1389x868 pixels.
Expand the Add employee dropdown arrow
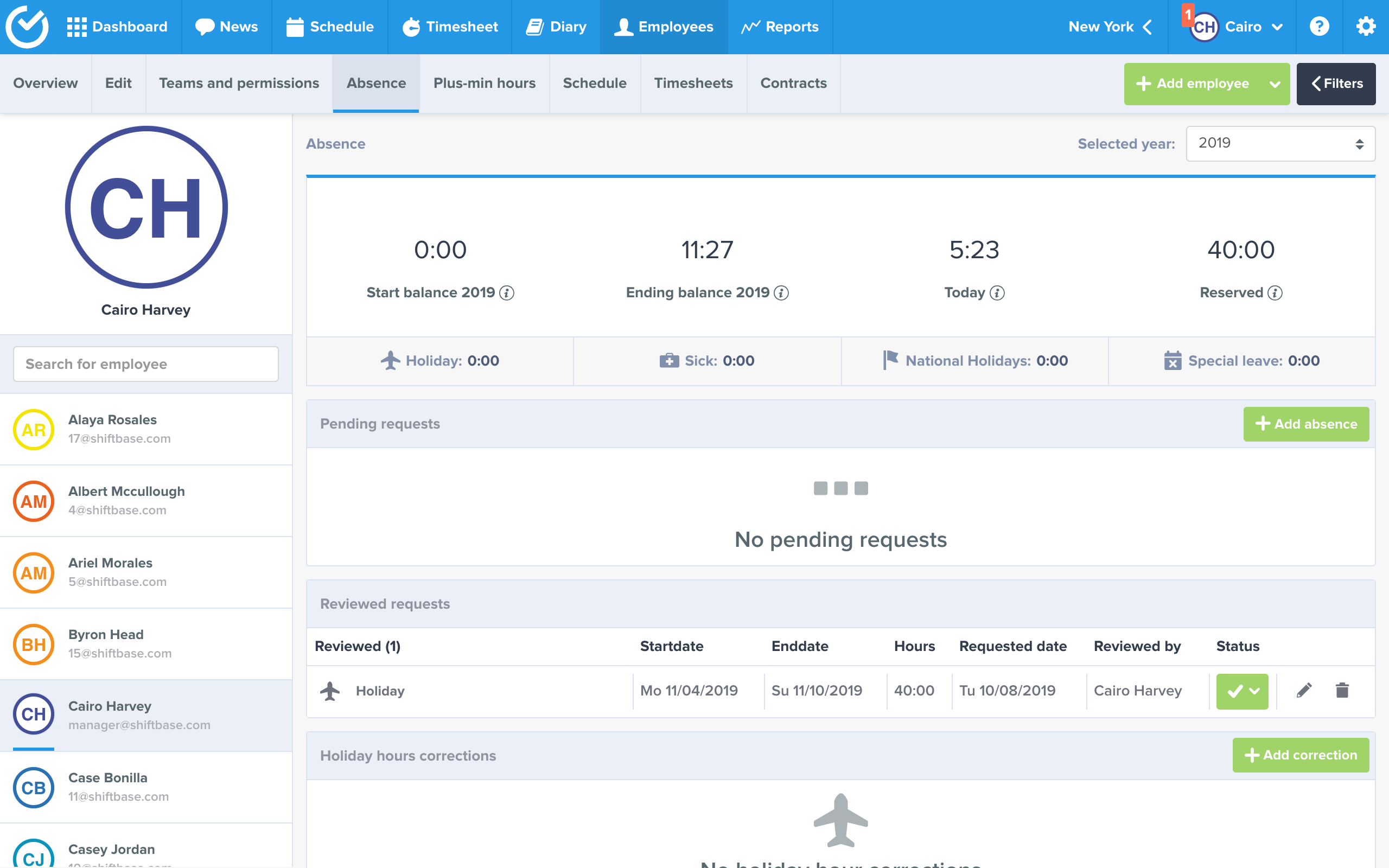coord(1275,84)
